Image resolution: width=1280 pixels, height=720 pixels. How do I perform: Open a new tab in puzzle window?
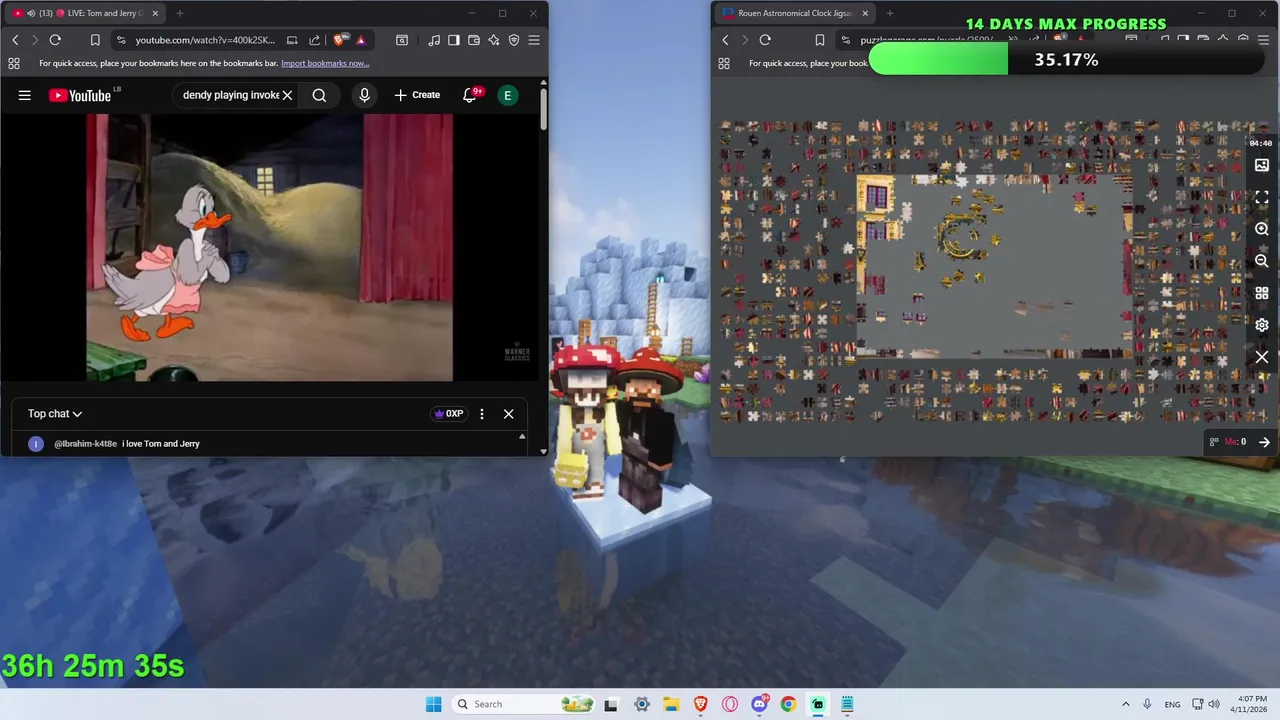(x=890, y=13)
